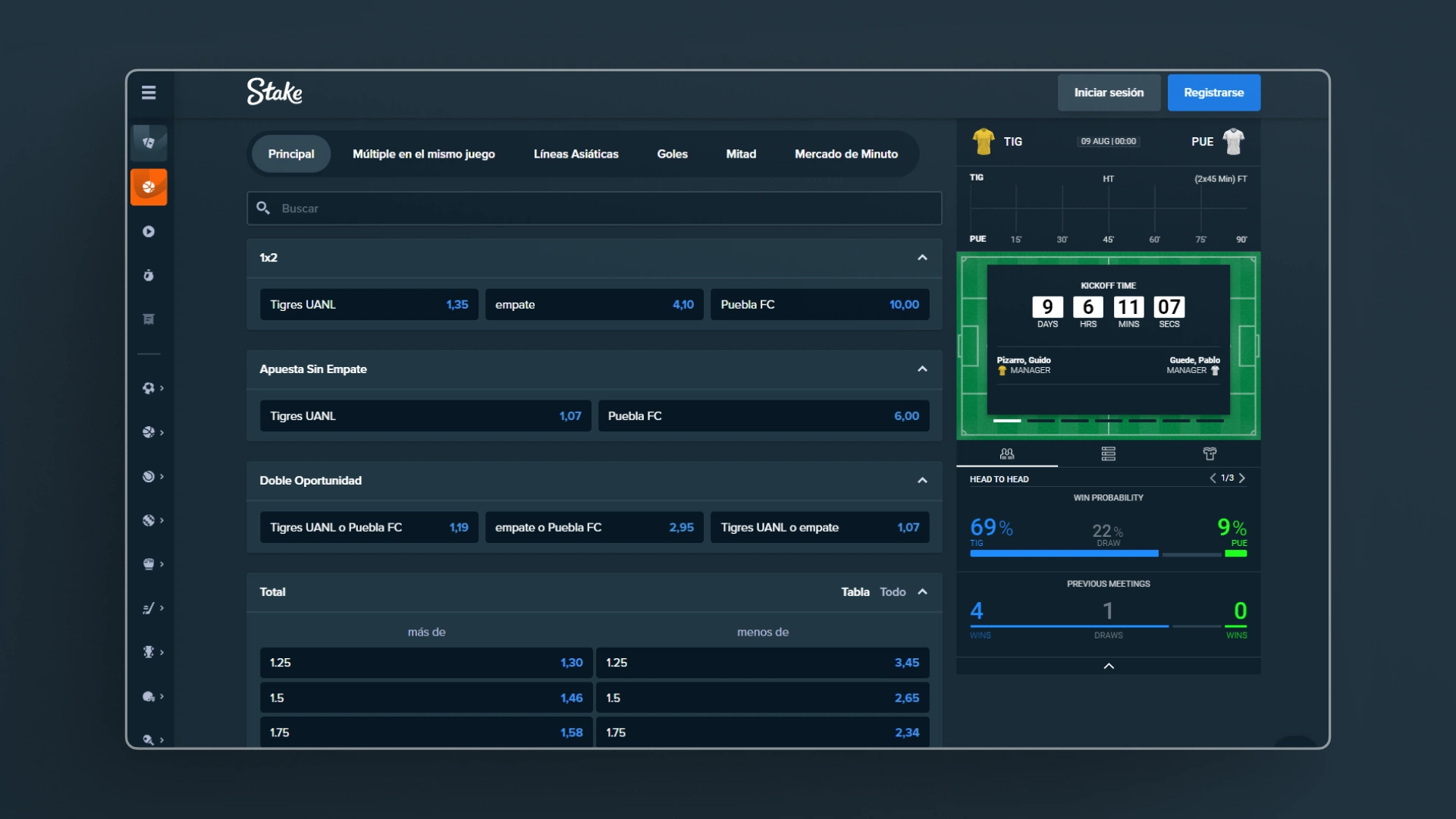Click the magnifier icon in search box
The height and width of the screenshot is (819, 1456).
(x=263, y=208)
